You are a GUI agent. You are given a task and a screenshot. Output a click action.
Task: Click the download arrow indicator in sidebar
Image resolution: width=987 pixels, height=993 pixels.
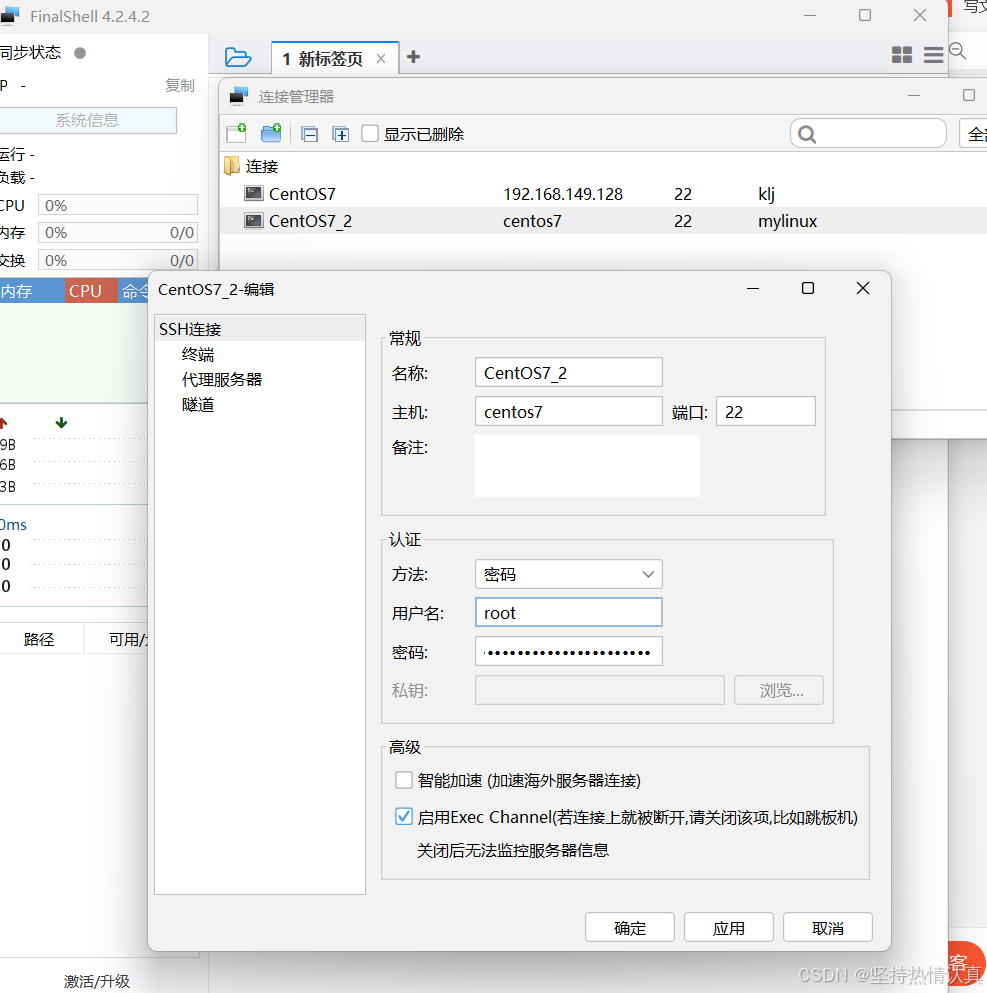click(61, 422)
